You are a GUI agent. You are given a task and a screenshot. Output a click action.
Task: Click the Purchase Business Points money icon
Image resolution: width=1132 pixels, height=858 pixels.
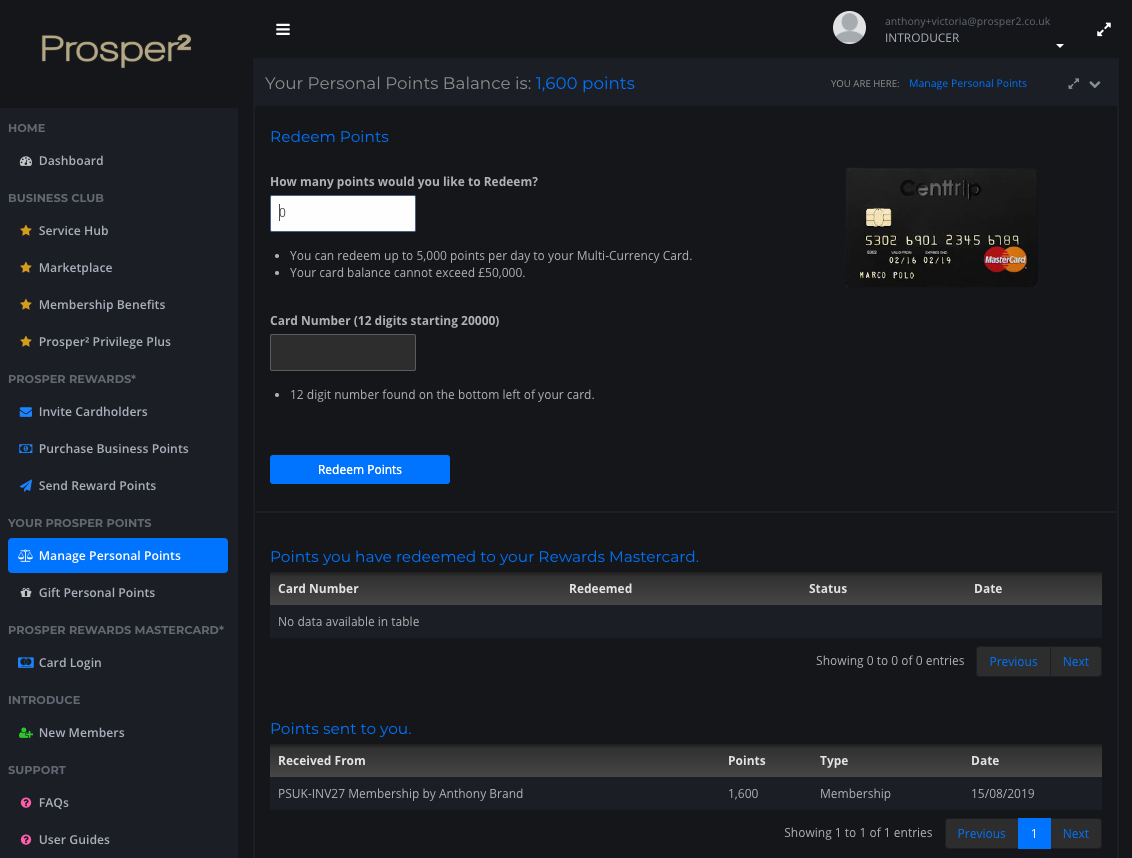[26, 448]
